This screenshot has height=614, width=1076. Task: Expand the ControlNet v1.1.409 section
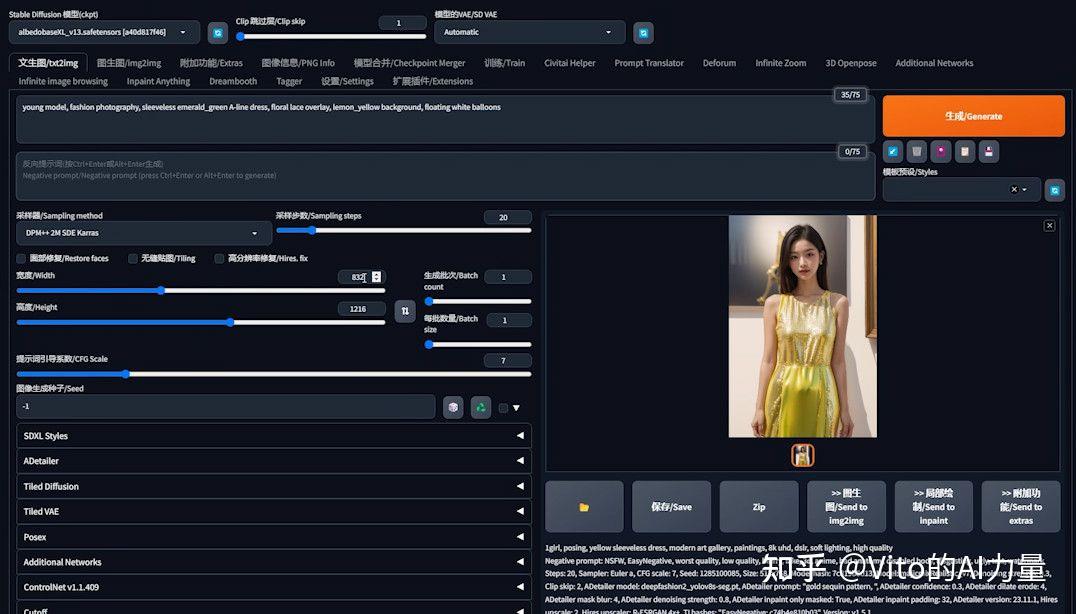274,587
